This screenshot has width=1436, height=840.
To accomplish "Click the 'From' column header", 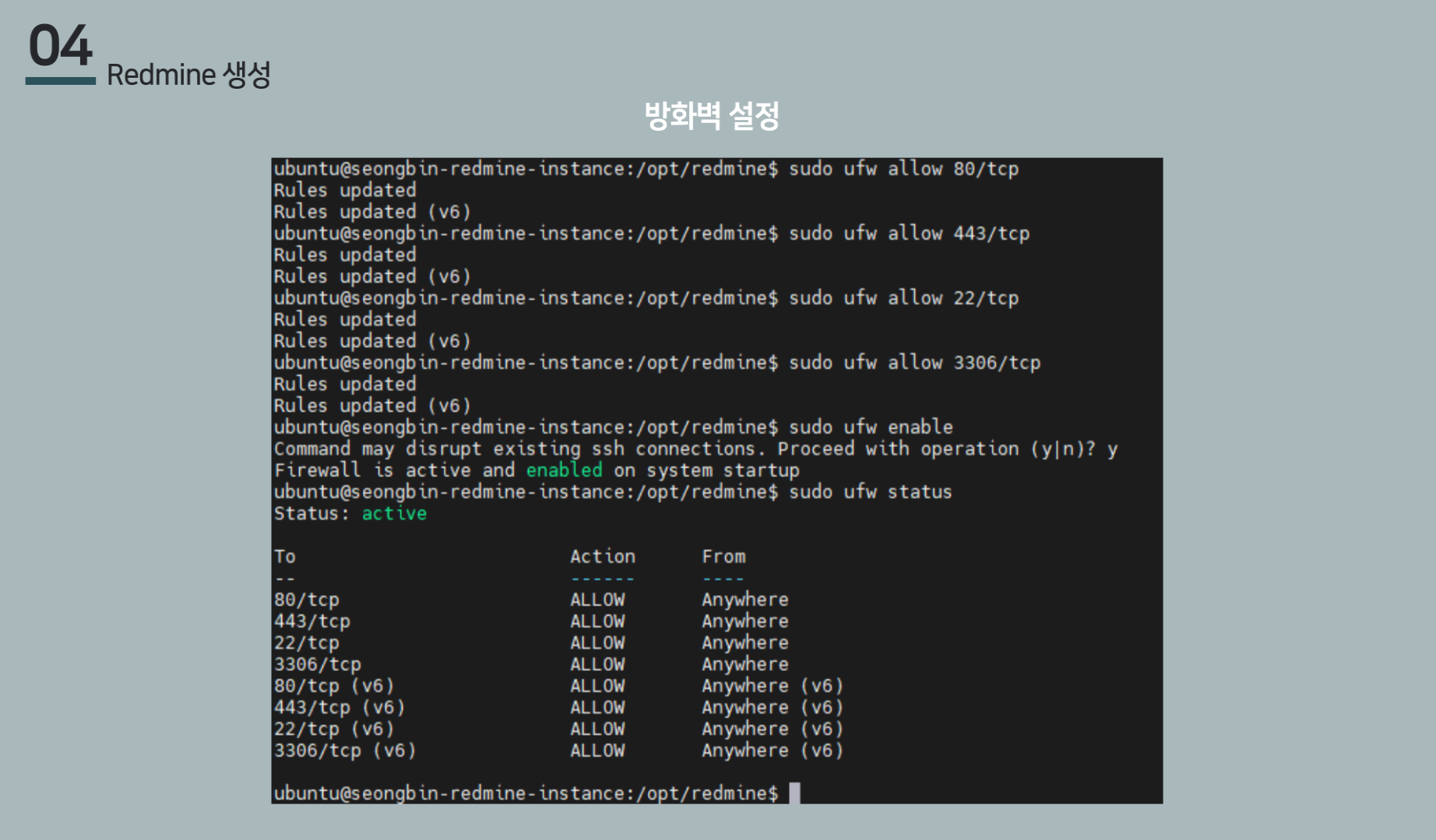I will (x=723, y=557).
